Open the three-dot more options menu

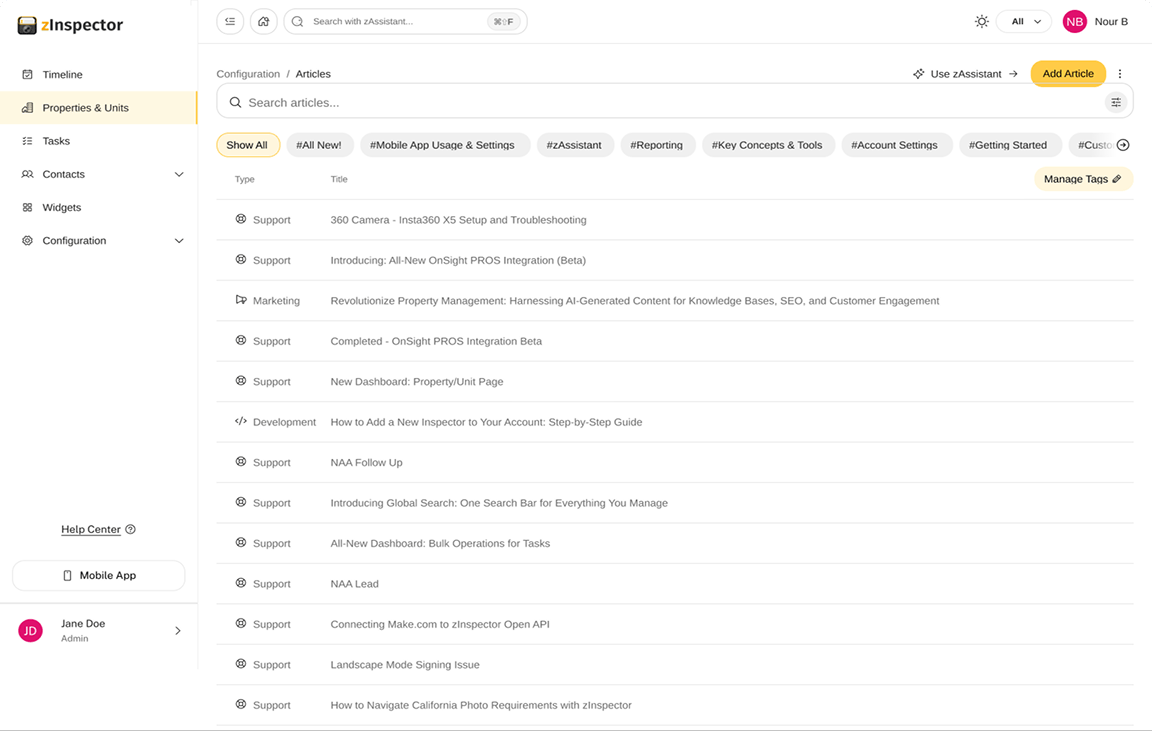tap(1120, 73)
